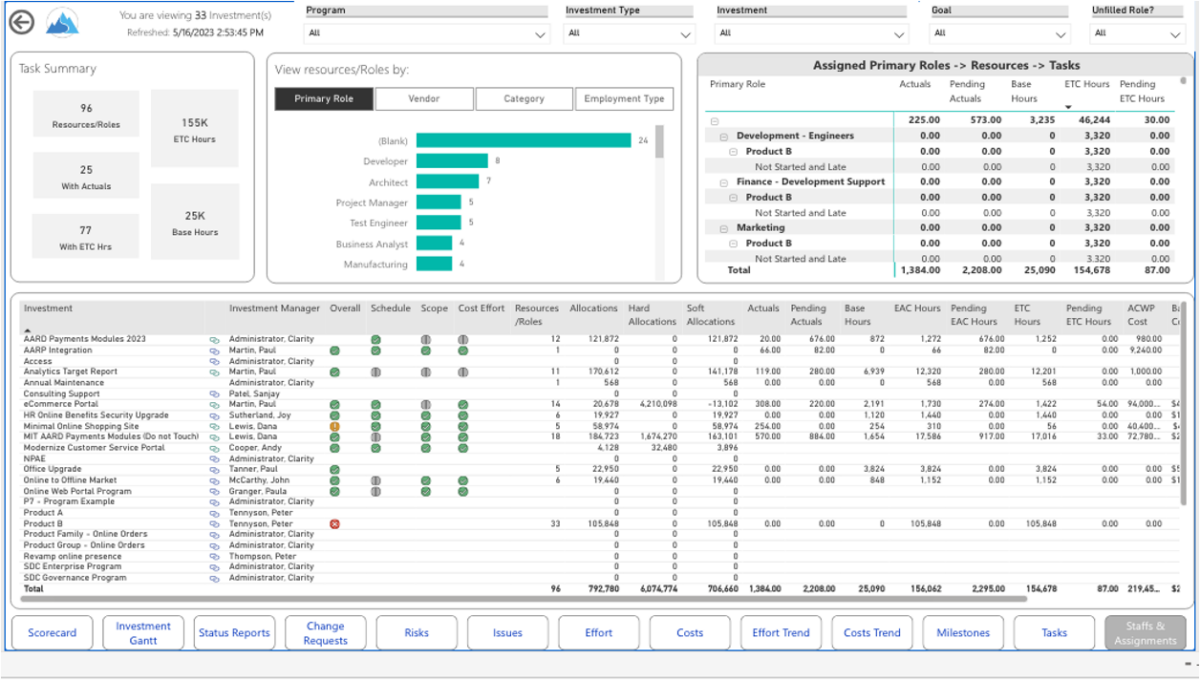Collapse the Finance - Development Support row
The image size is (1200, 680).
click(x=724, y=182)
